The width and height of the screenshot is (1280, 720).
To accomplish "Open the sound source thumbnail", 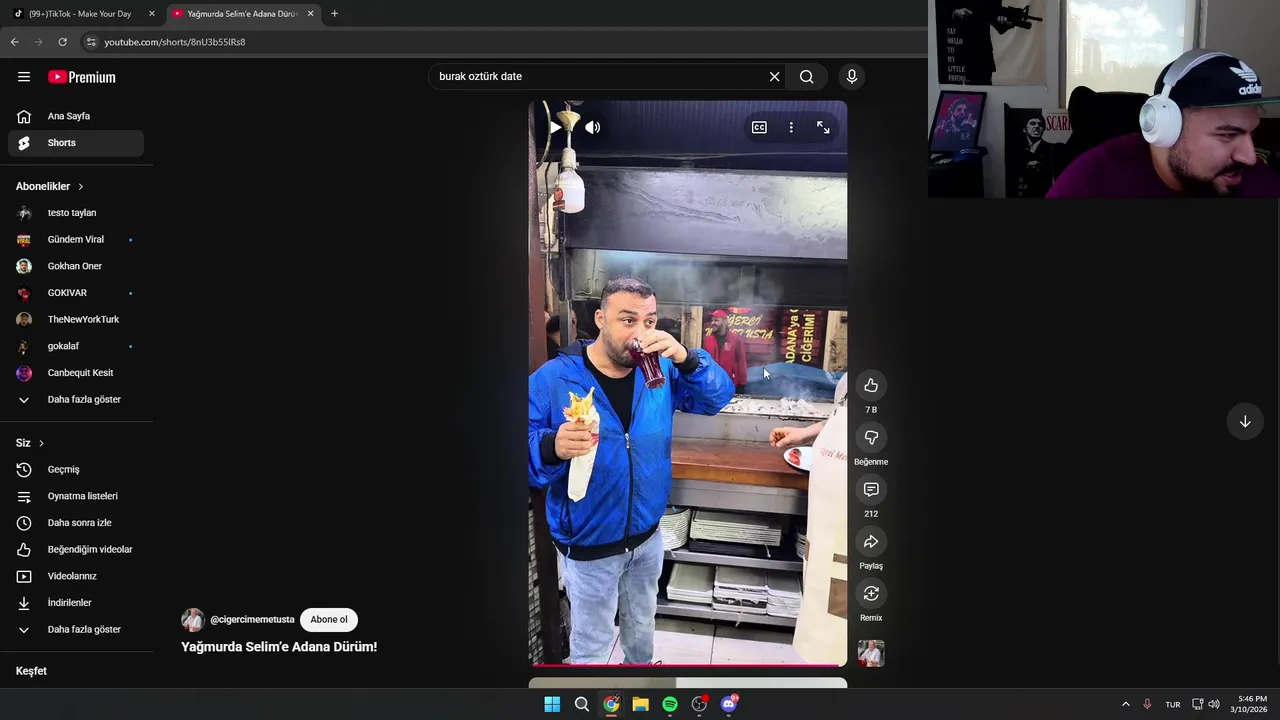I will click(x=871, y=654).
